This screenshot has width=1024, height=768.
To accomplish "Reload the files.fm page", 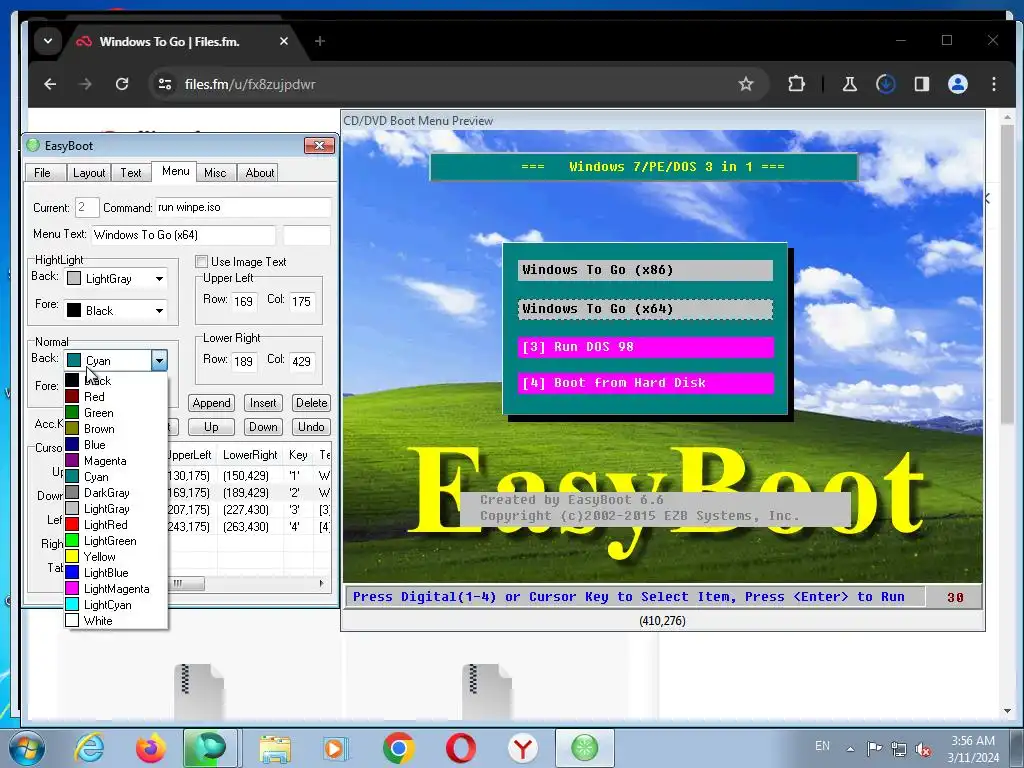I will [x=121, y=84].
